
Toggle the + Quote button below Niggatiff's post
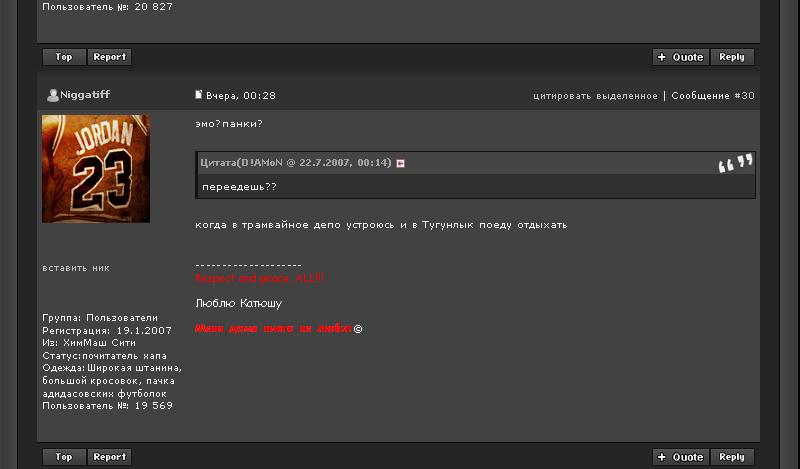[x=681, y=457]
